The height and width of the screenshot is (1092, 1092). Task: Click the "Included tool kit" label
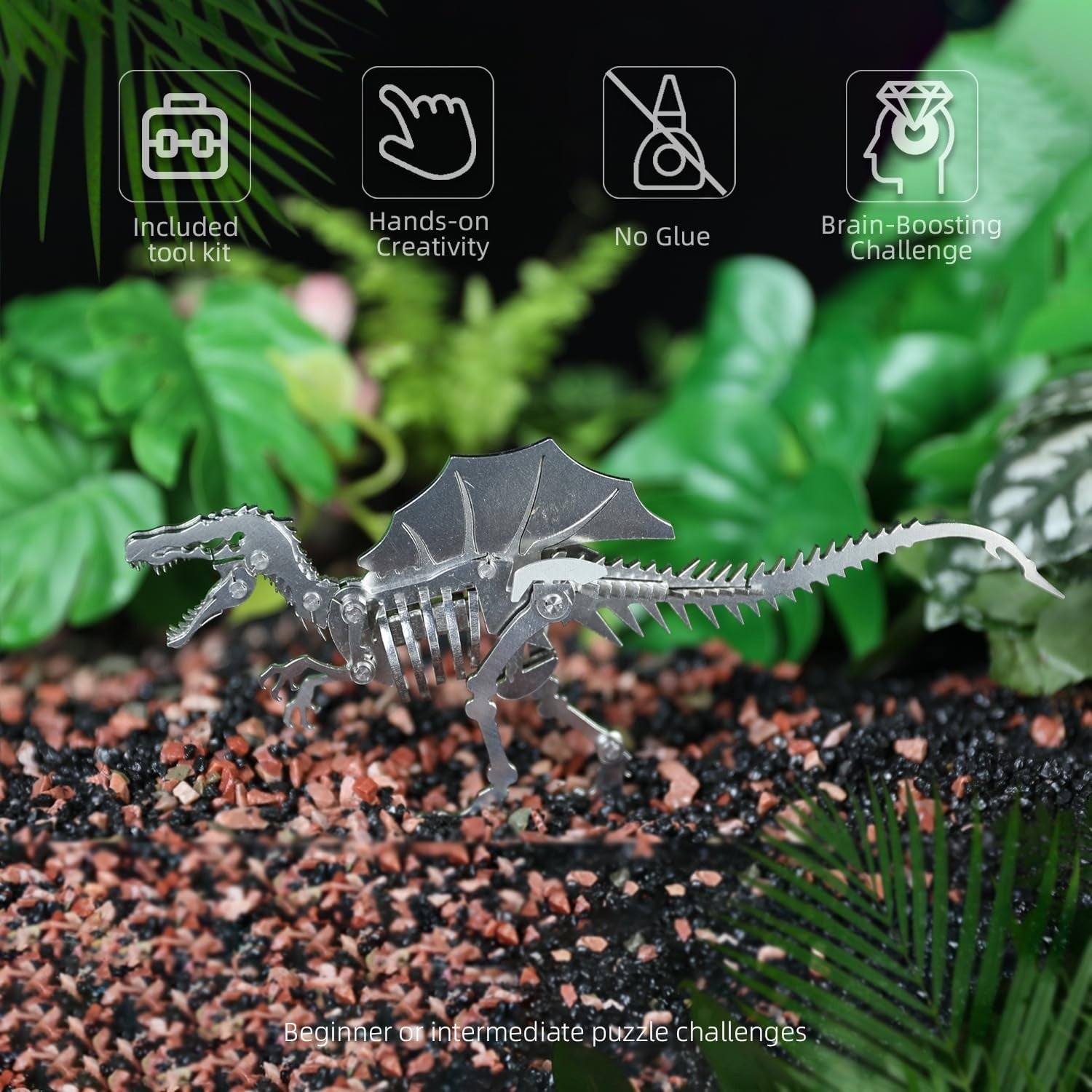click(x=186, y=240)
